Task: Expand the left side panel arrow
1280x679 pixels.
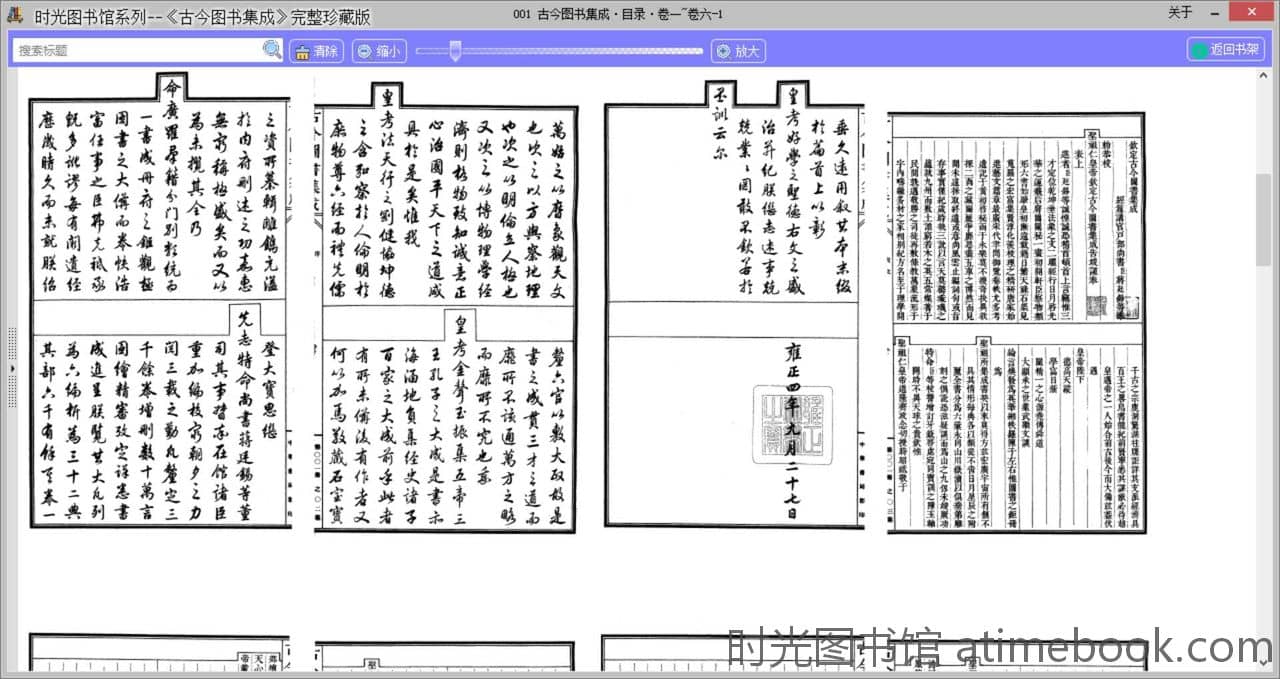Action: click(11, 368)
